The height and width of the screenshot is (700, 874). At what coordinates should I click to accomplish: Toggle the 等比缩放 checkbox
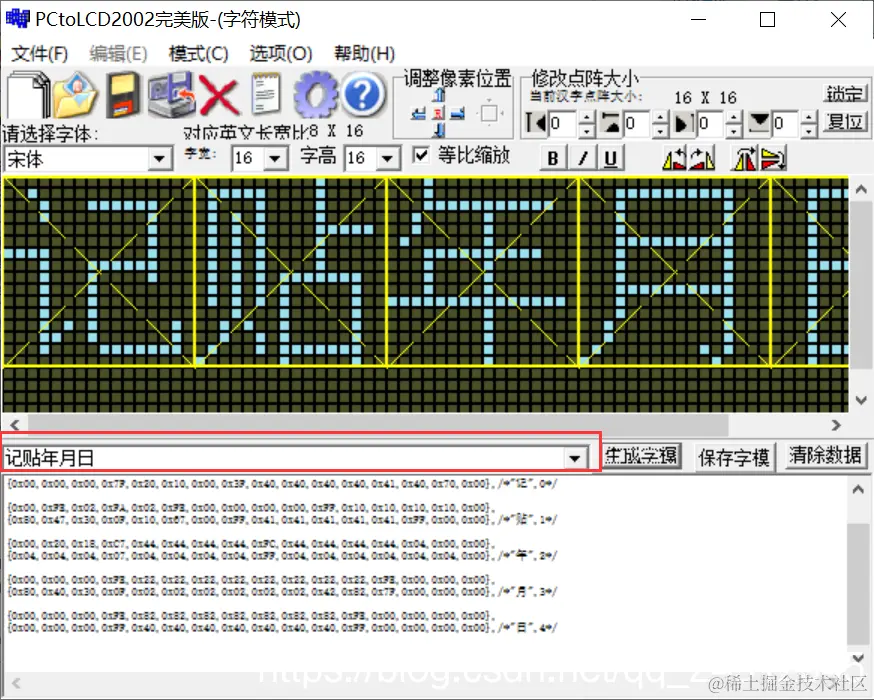pyautogui.click(x=421, y=156)
